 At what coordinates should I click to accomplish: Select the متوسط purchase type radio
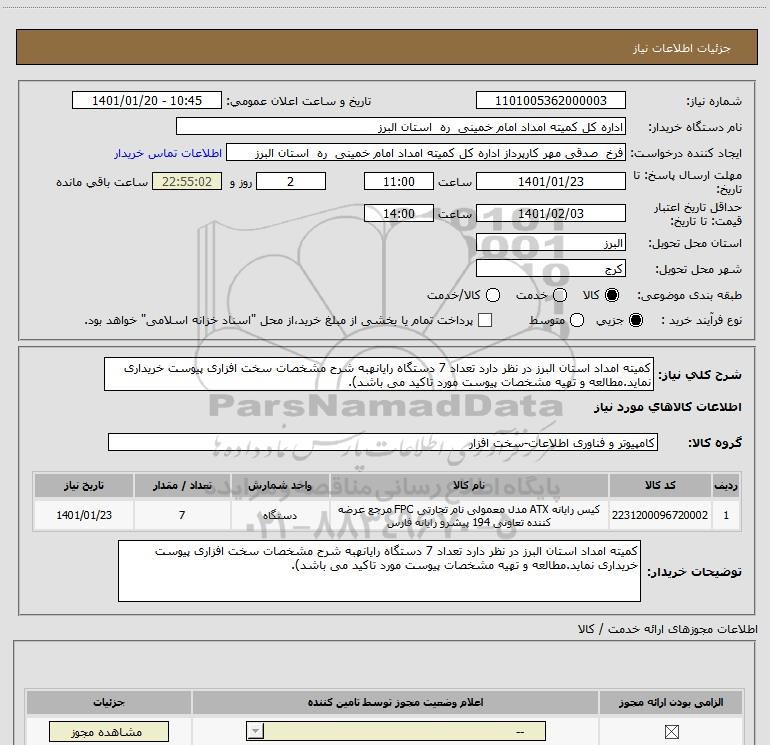click(577, 320)
